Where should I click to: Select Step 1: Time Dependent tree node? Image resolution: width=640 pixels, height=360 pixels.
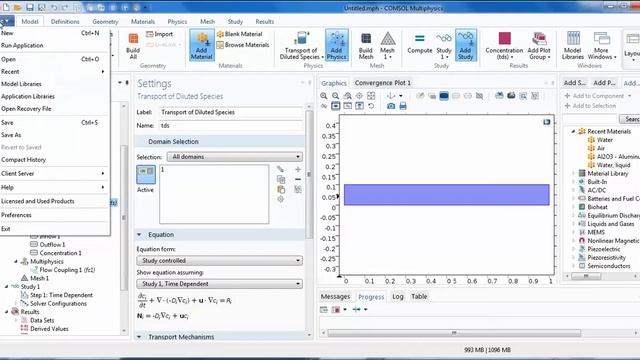click(x=61, y=295)
